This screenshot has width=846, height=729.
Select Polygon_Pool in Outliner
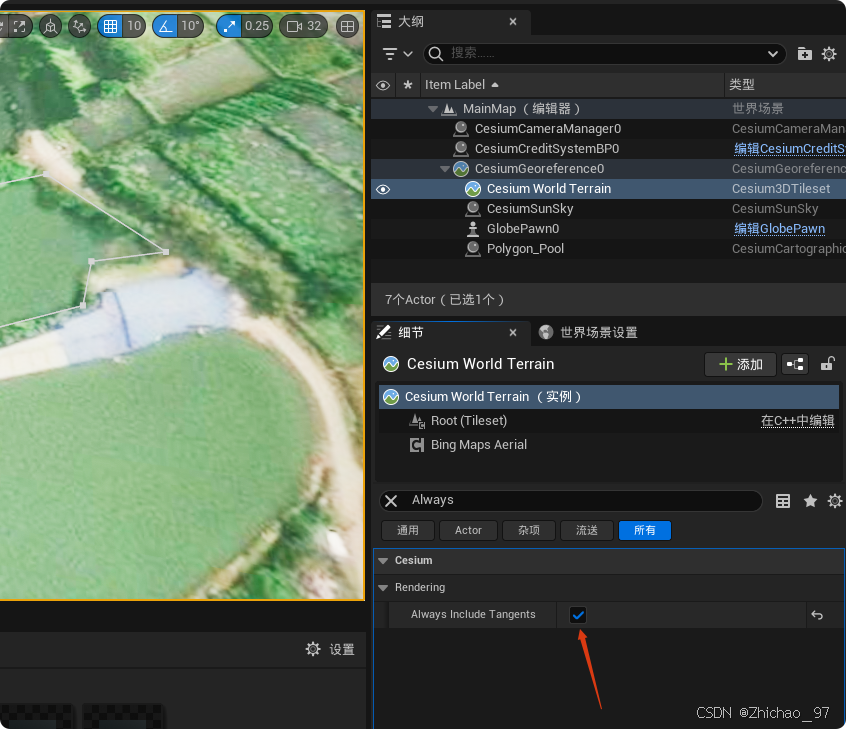(525, 249)
